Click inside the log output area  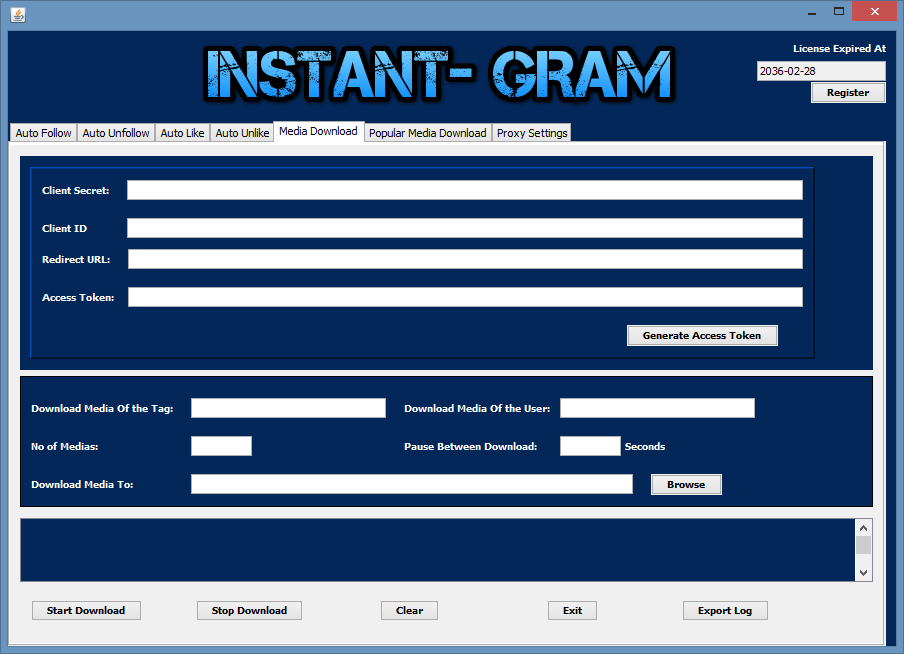pos(438,550)
